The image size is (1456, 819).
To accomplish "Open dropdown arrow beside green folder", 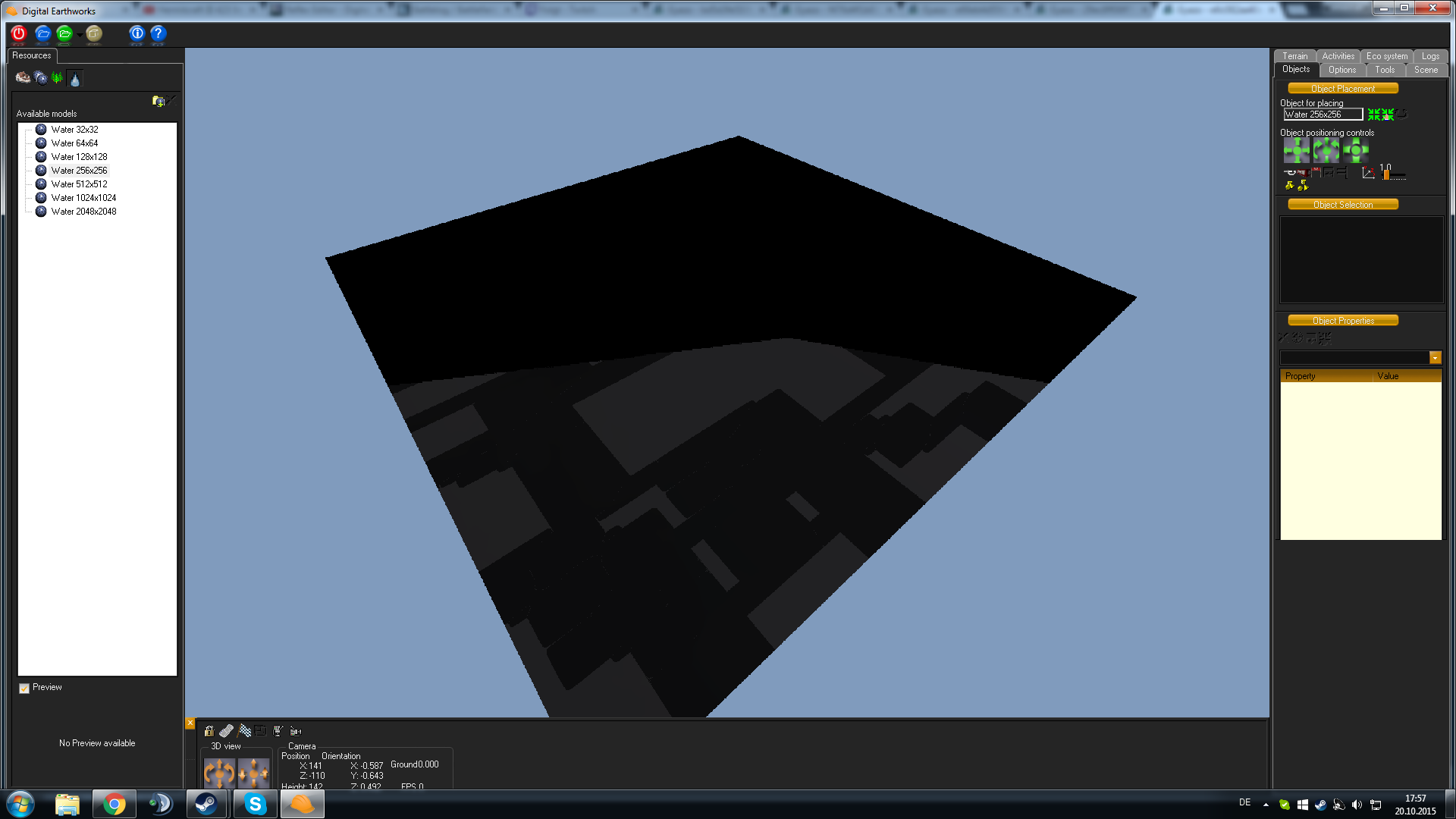I will pyautogui.click(x=80, y=35).
